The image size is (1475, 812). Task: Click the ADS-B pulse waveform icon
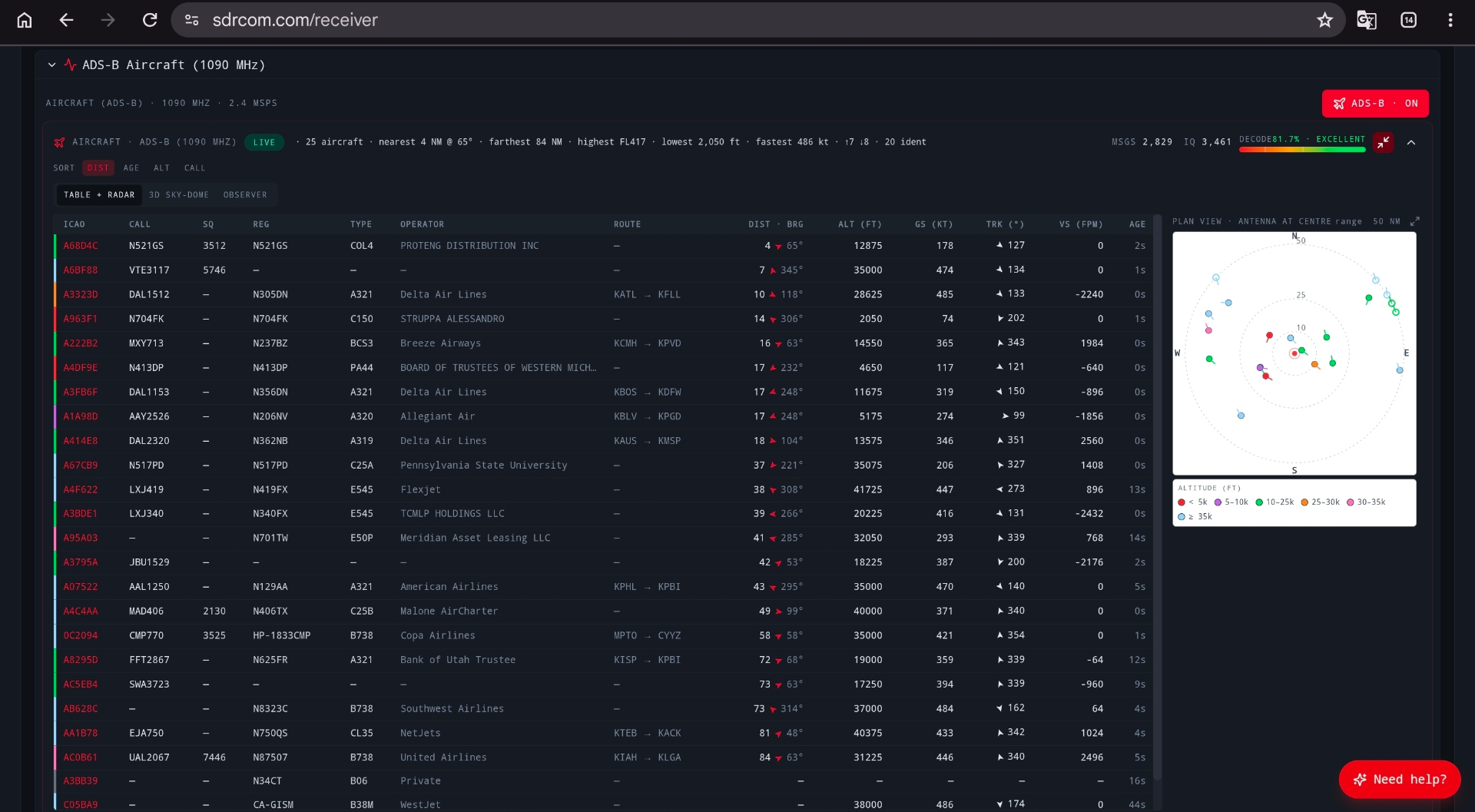coord(70,65)
